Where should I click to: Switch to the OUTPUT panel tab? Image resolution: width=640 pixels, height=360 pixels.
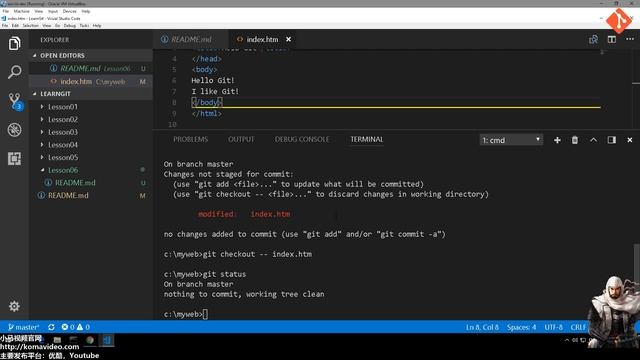coord(241,139)
